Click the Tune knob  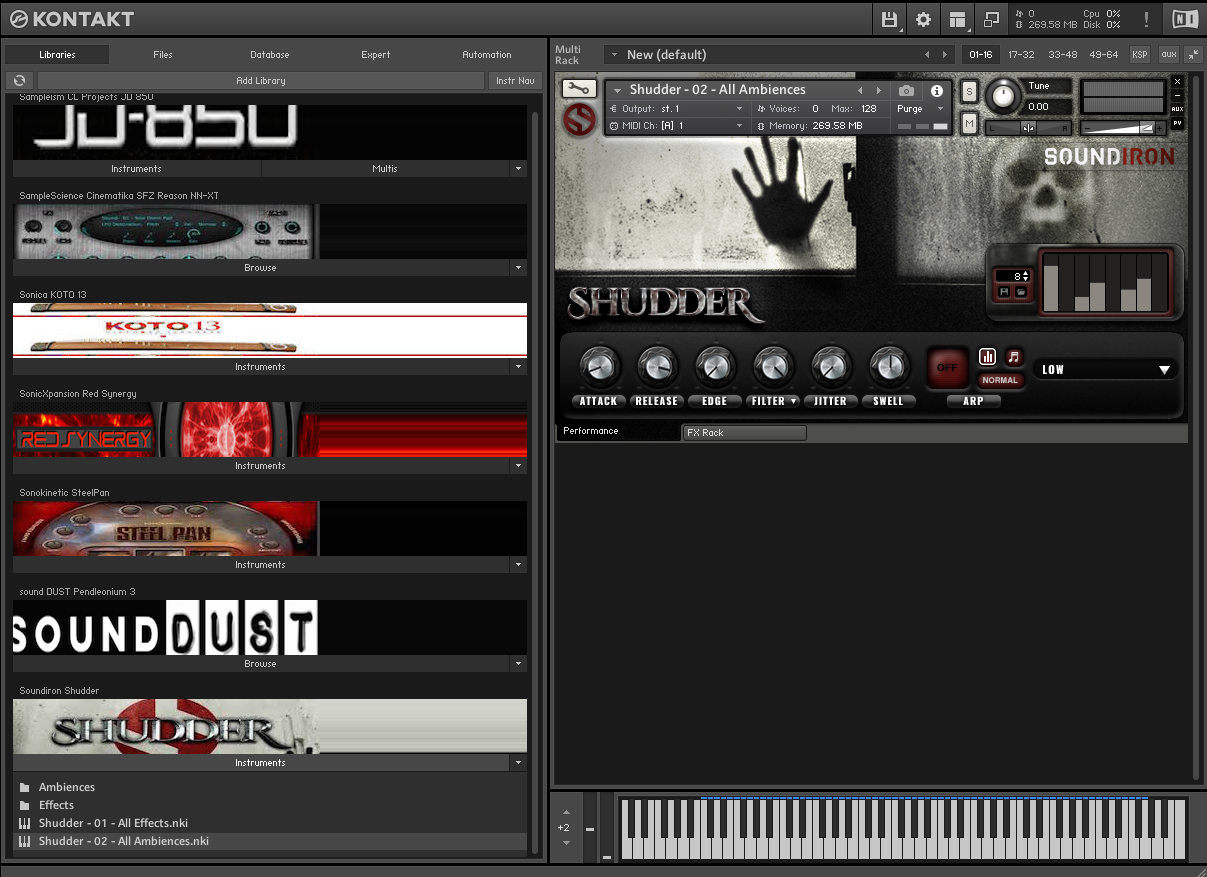pyautogui.click(x=1001, y=96)
